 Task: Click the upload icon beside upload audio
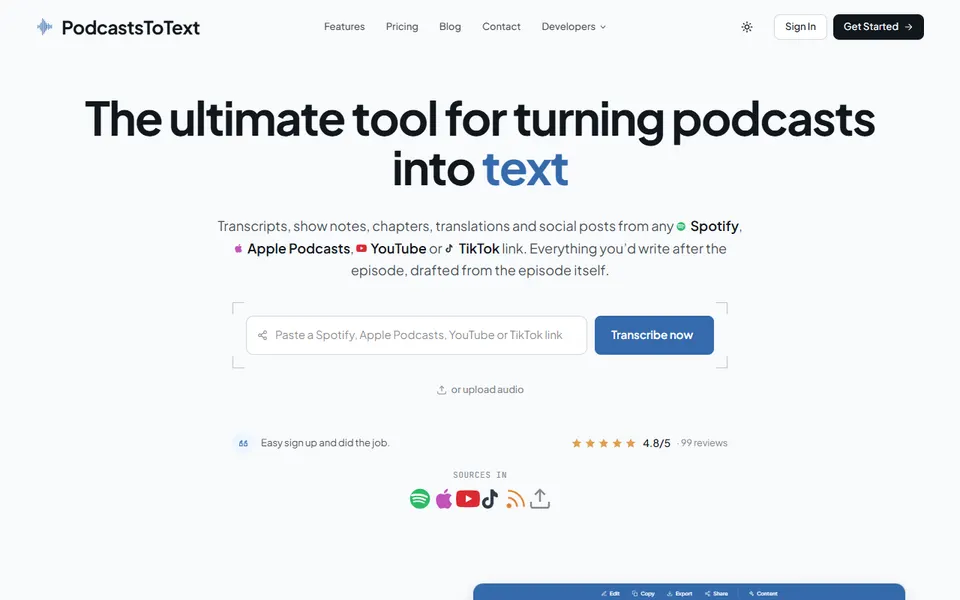pos(441,390)
